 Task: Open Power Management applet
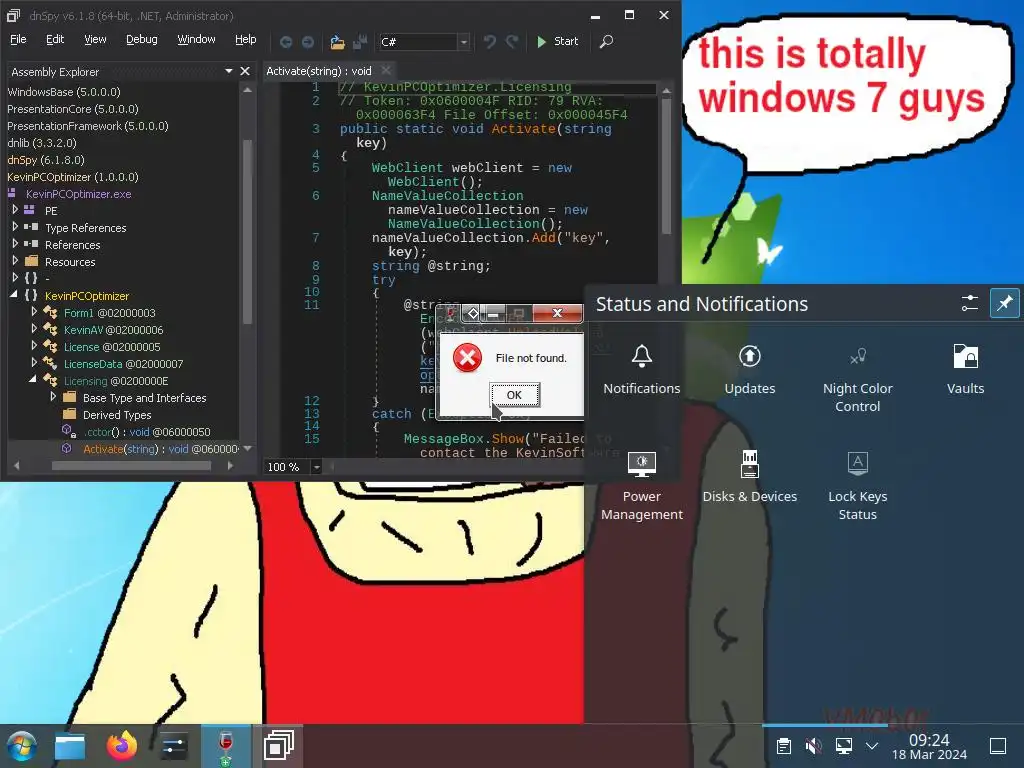tap(641, 487)
